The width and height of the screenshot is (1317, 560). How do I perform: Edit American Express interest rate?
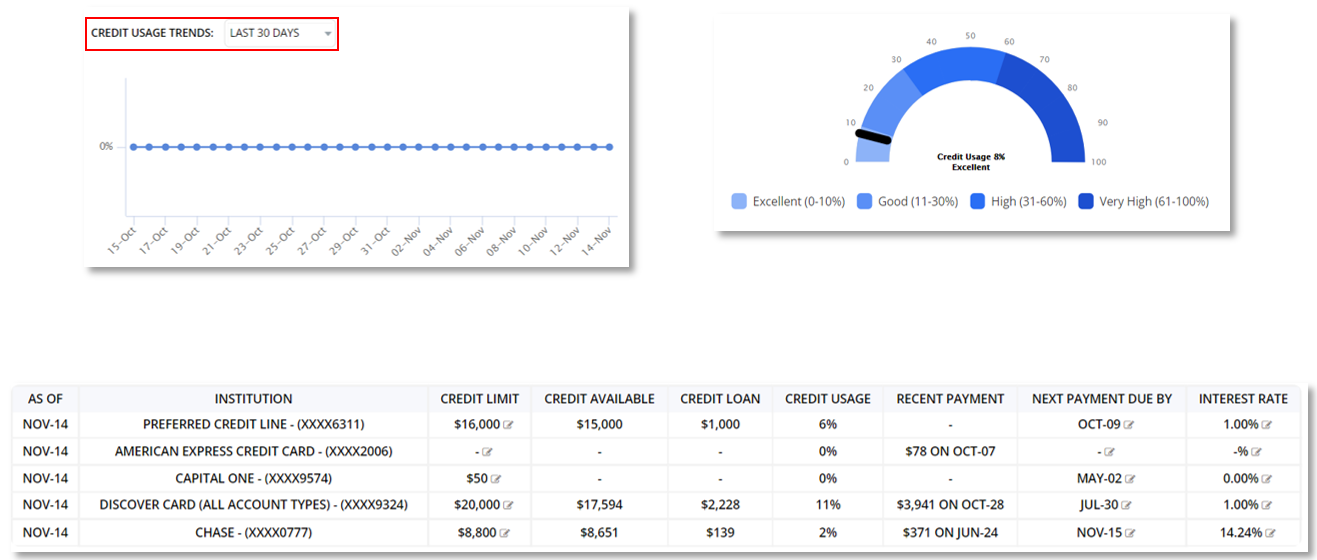pos(1257,452)
